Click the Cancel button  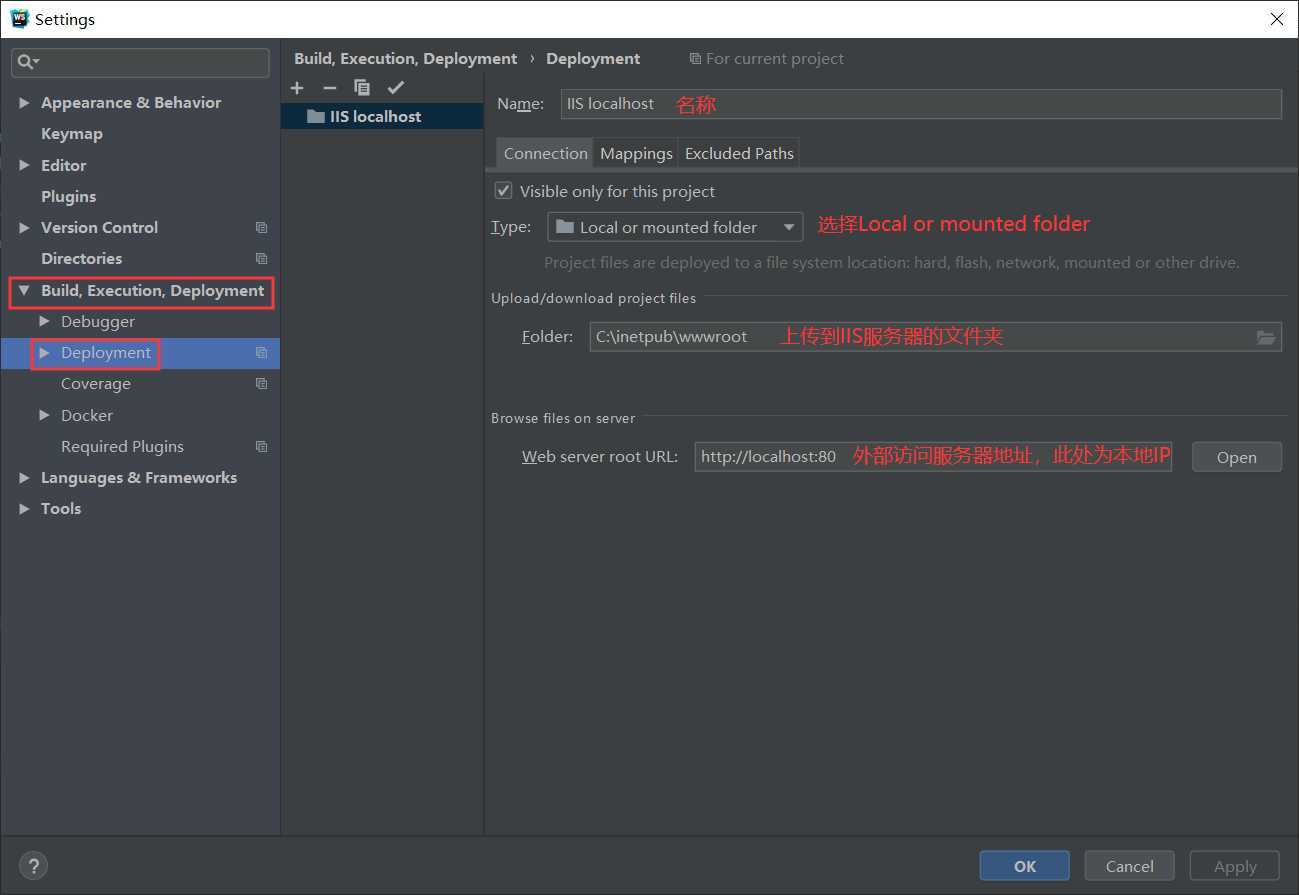click(1130, 866)
